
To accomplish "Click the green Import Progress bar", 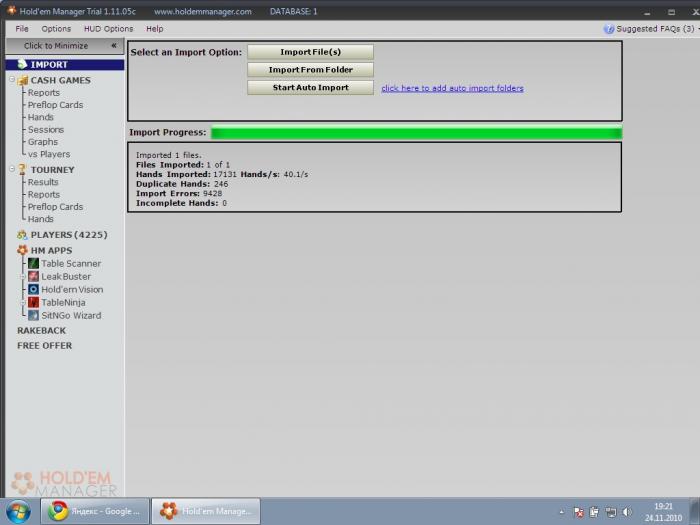I will pos(416,133).
